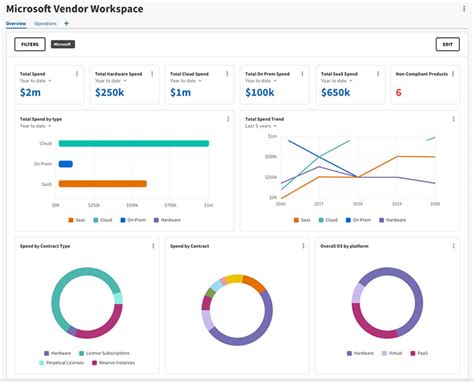Click the $650k Total SaaS Spend value
This screenshot has width=474, height=382.
336,92
